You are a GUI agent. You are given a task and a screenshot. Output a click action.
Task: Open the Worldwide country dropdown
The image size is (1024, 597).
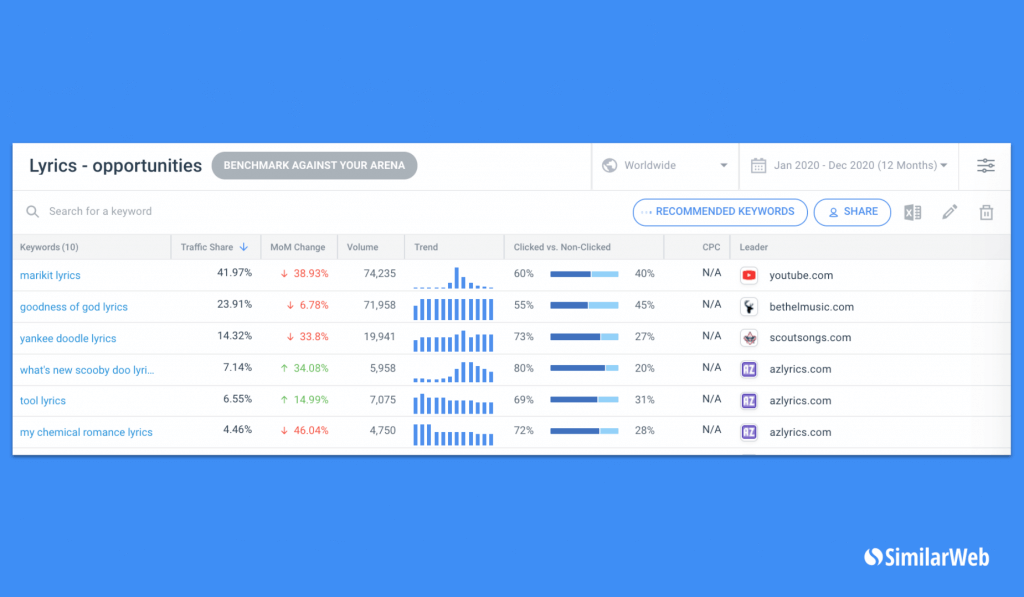click(x=665, y=166)
